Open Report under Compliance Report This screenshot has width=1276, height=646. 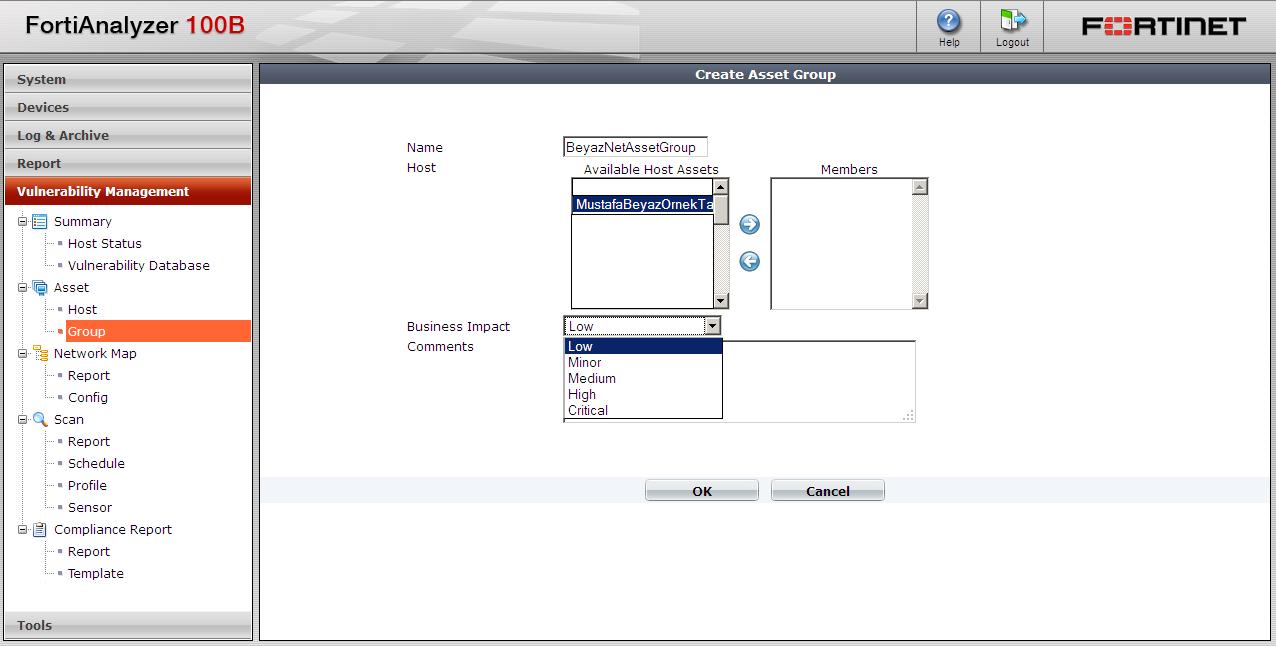pyautogui.click(x=89, y=551)
